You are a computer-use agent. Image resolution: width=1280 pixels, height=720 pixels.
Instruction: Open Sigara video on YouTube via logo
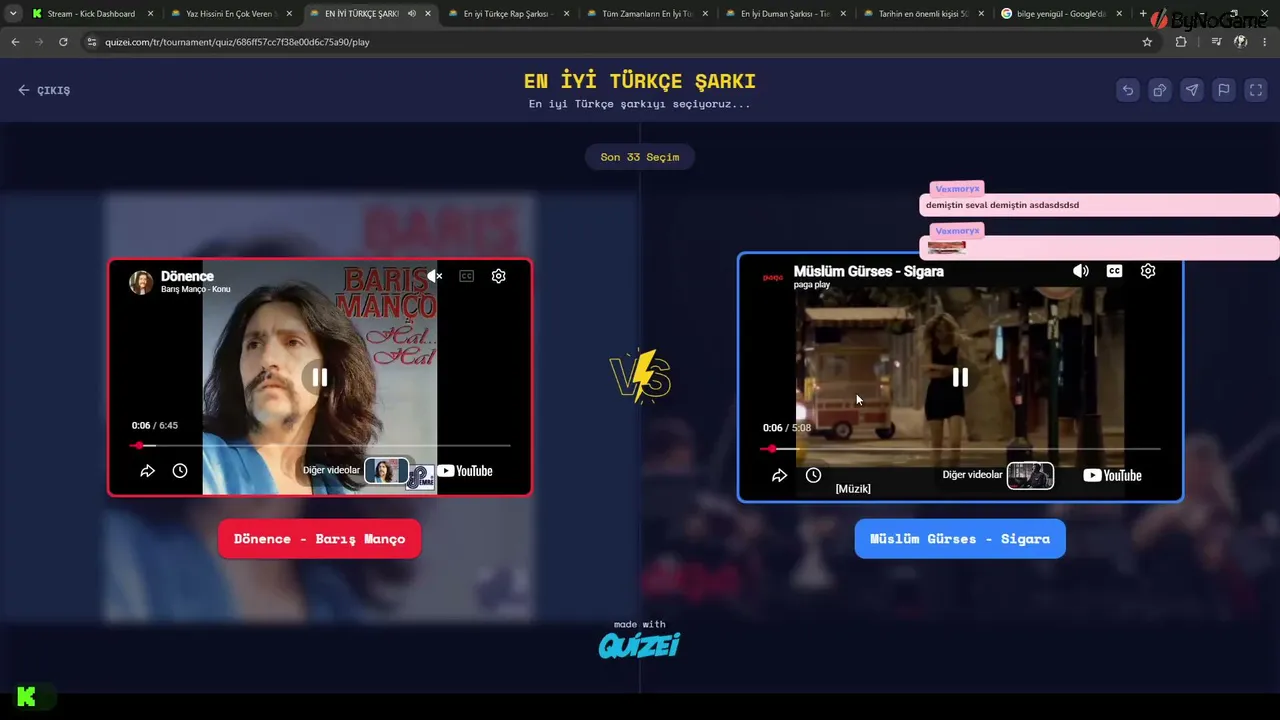point(1112,476)
